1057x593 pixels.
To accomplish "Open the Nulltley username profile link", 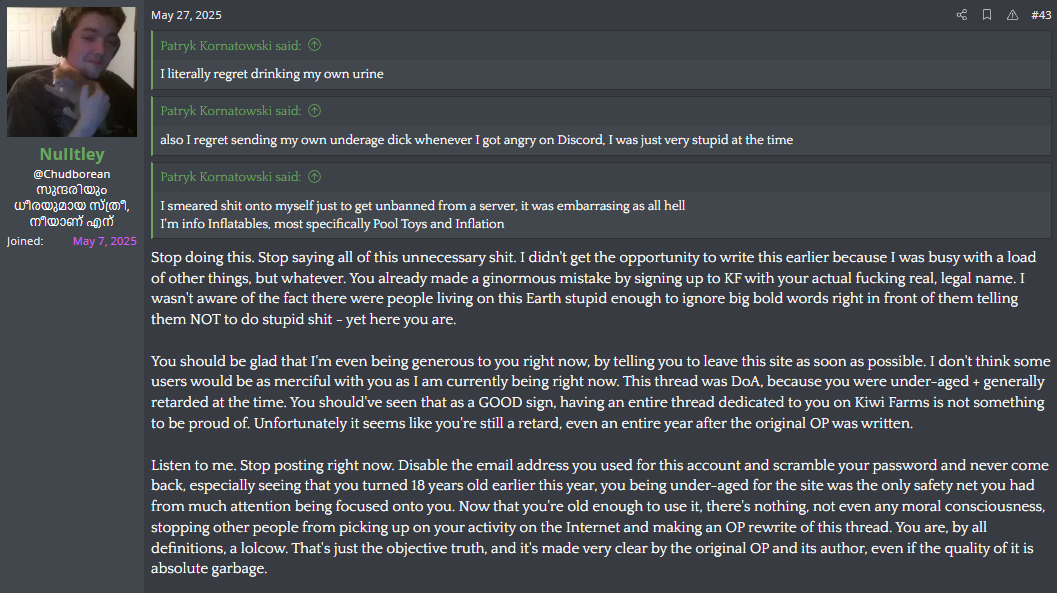I will pyautogui.click(x=72, y=154).
